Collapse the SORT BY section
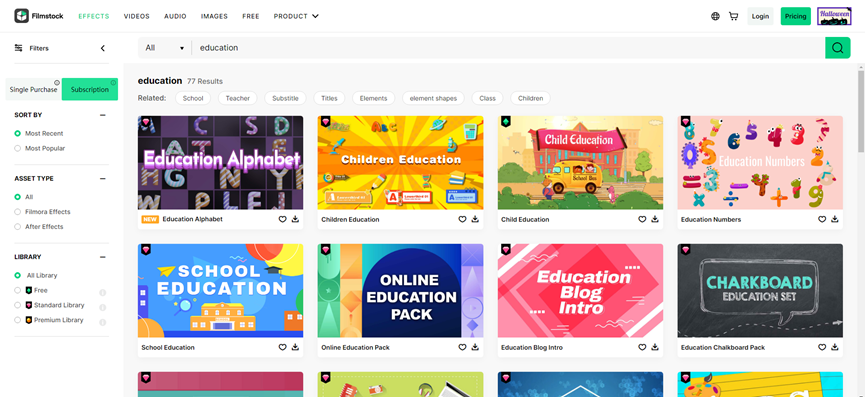This screenshot has width=865, height=397. pyautogui.click(x=103, y=115)
